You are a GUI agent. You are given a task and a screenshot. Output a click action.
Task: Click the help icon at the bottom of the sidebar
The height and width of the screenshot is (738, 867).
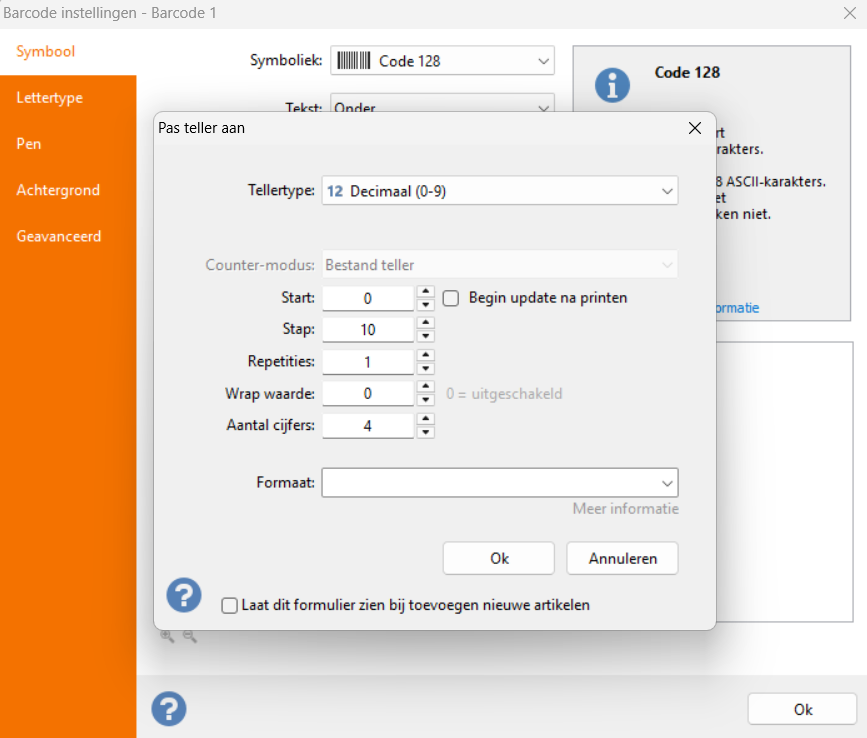(169, 708)
